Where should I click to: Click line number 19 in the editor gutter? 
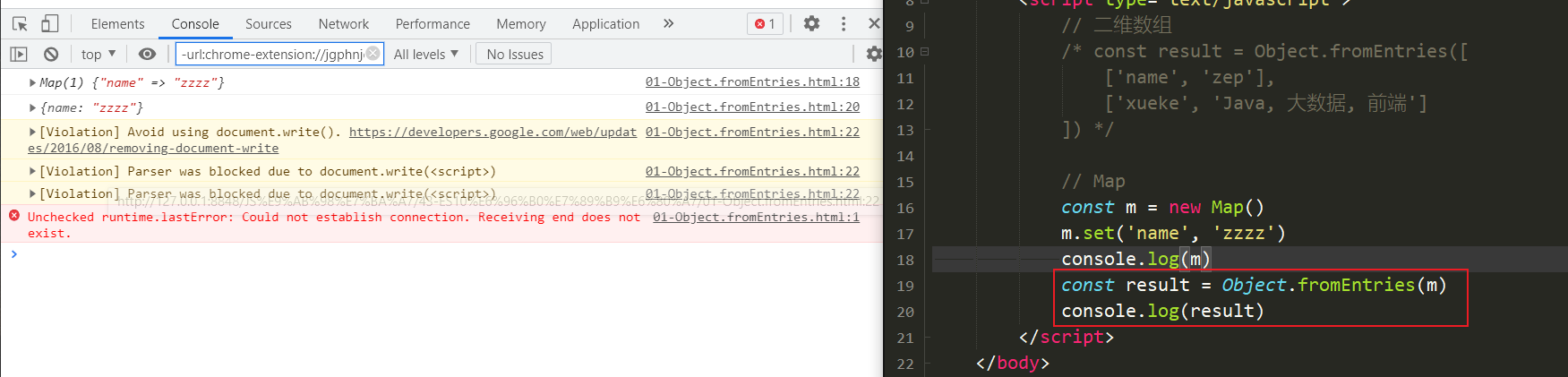[x=905, y=286]
